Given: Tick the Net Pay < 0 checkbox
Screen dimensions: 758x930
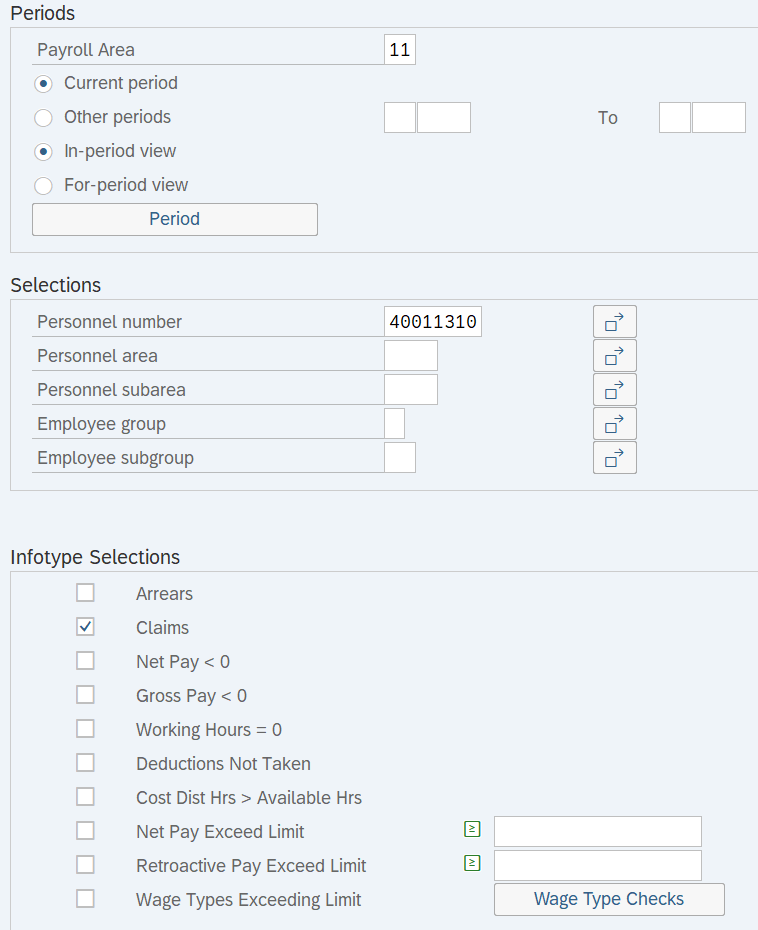Looking at the screenshot, I should click(x=86, y=661).
